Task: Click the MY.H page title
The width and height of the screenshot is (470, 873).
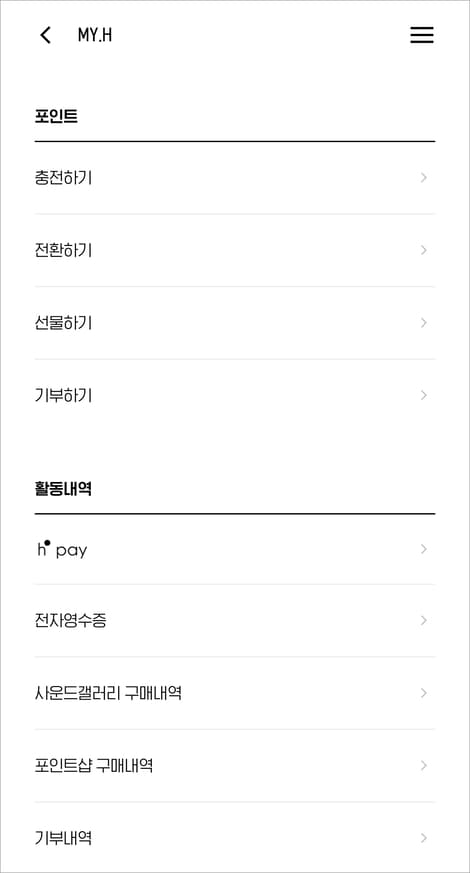Action: (x=95, y=35)
